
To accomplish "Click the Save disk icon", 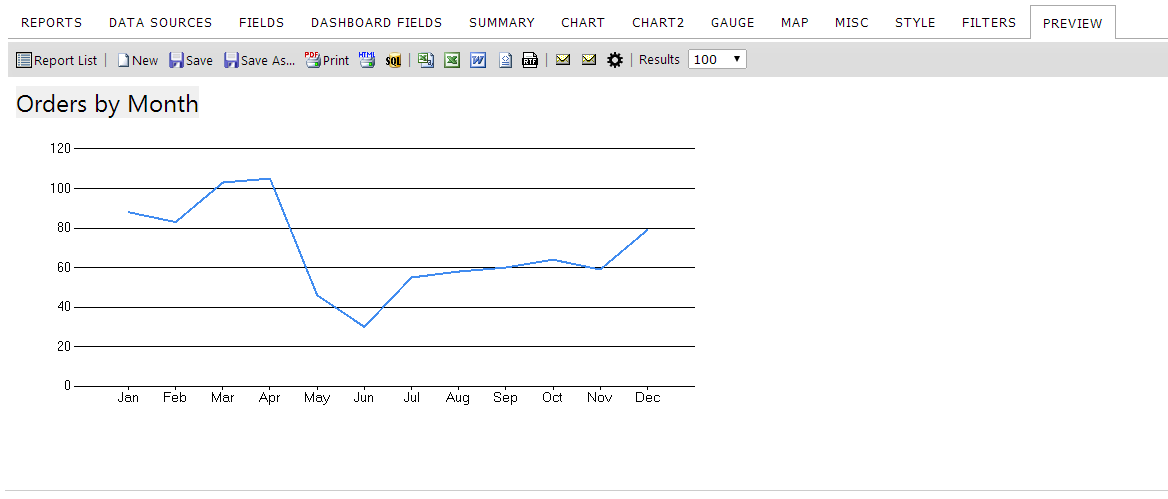I will point(176,60).
